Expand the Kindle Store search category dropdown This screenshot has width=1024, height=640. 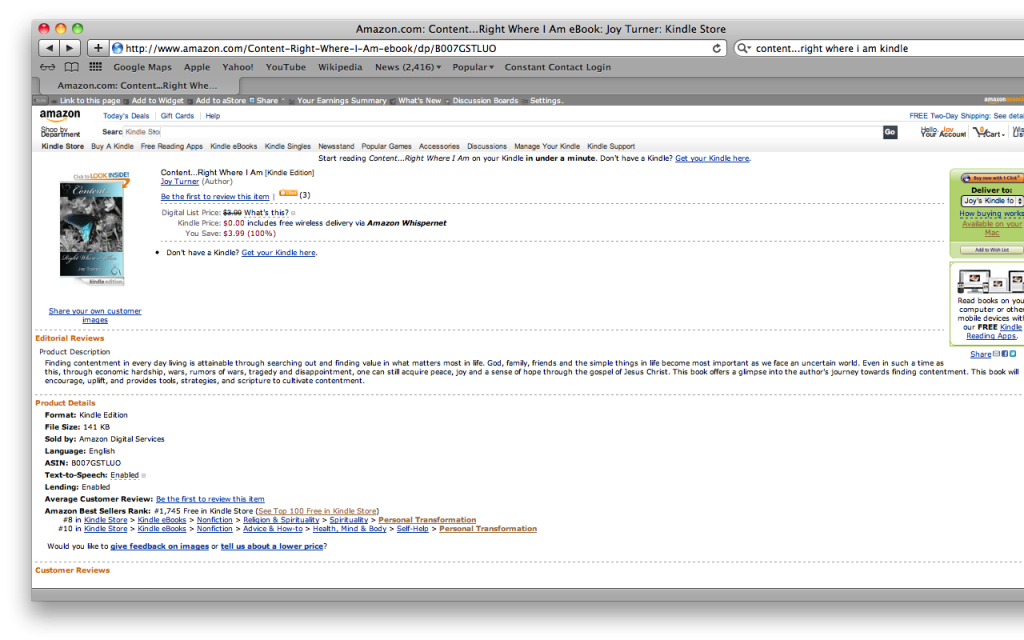[143, 132]
